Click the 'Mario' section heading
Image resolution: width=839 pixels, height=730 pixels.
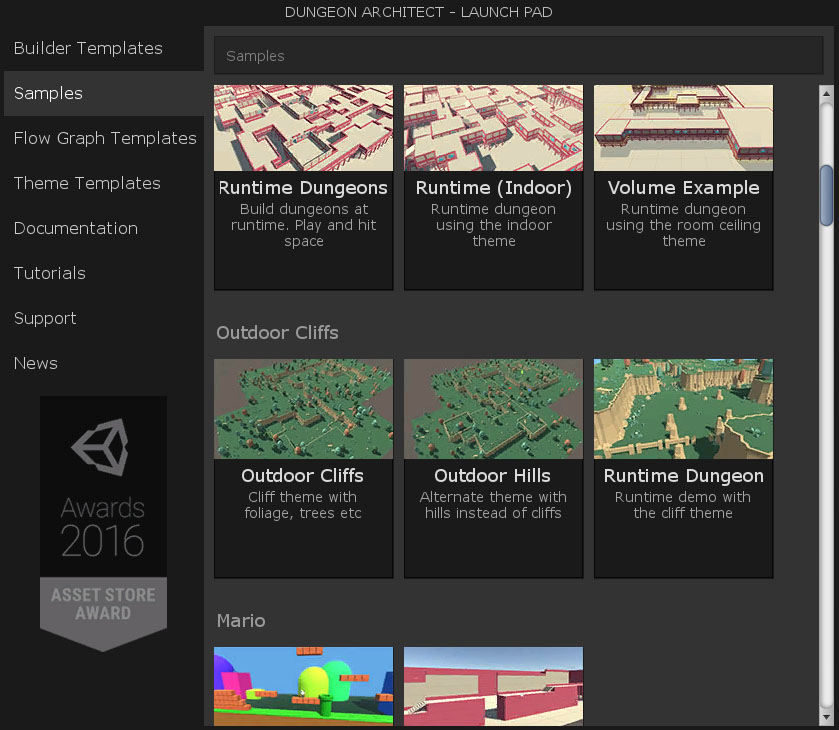click(x=241, y=621)
